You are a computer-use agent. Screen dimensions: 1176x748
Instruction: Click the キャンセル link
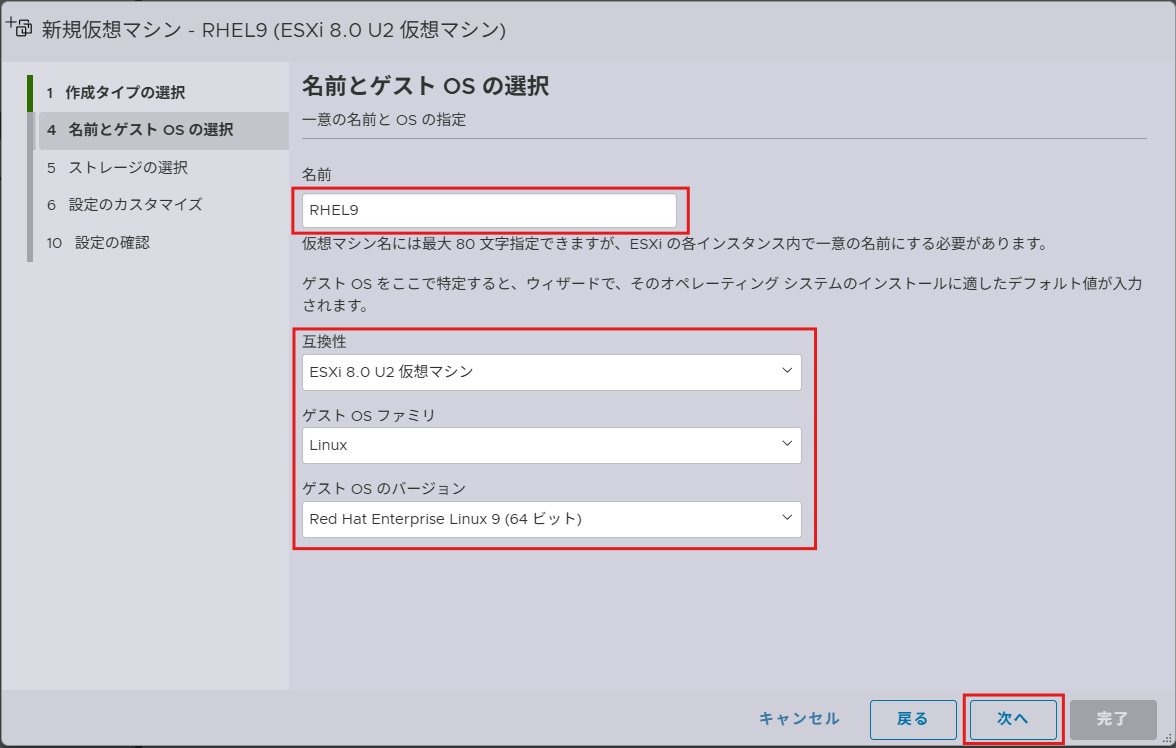pos(799,719)
